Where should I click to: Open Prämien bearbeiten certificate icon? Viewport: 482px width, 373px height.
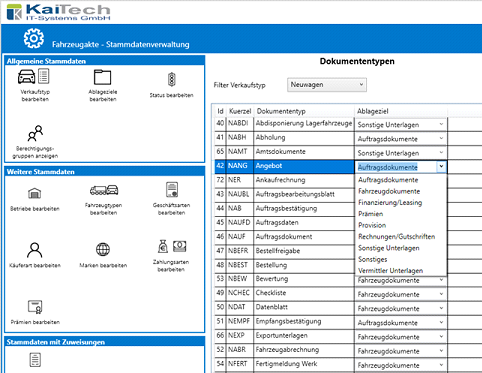[x=35, y=307]
